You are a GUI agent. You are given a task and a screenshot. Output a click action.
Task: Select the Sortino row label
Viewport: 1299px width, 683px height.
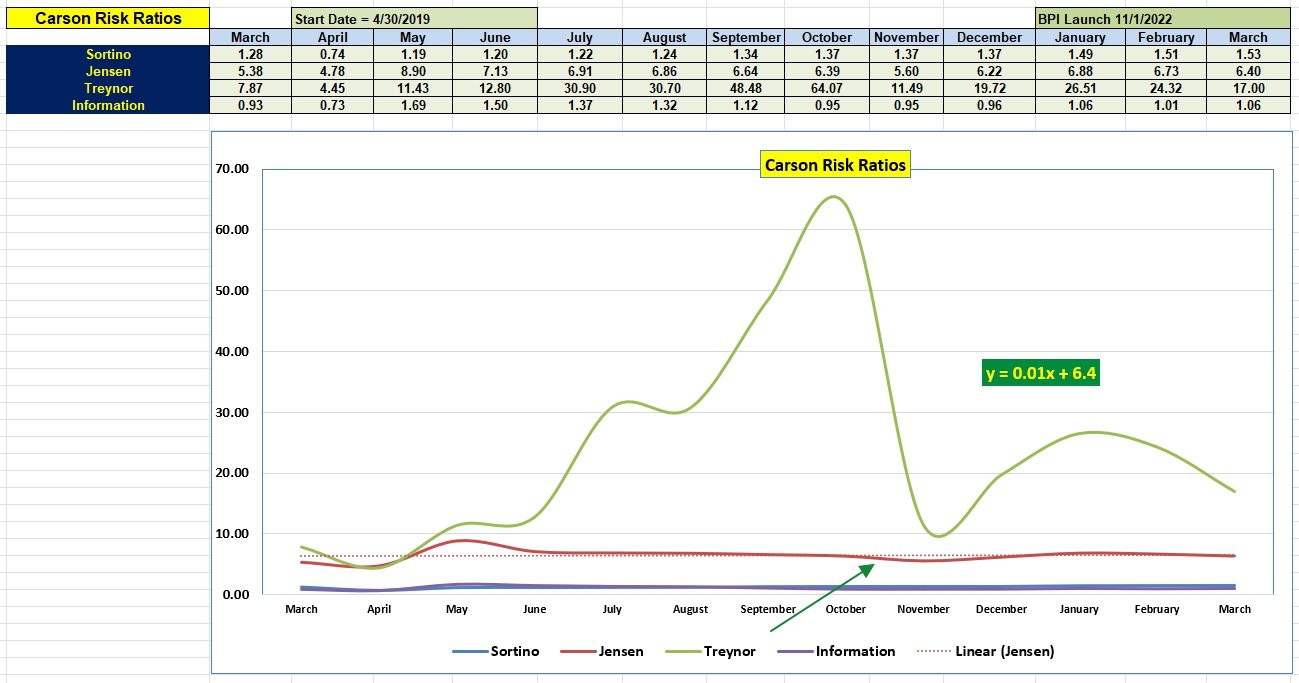point(107,54)
